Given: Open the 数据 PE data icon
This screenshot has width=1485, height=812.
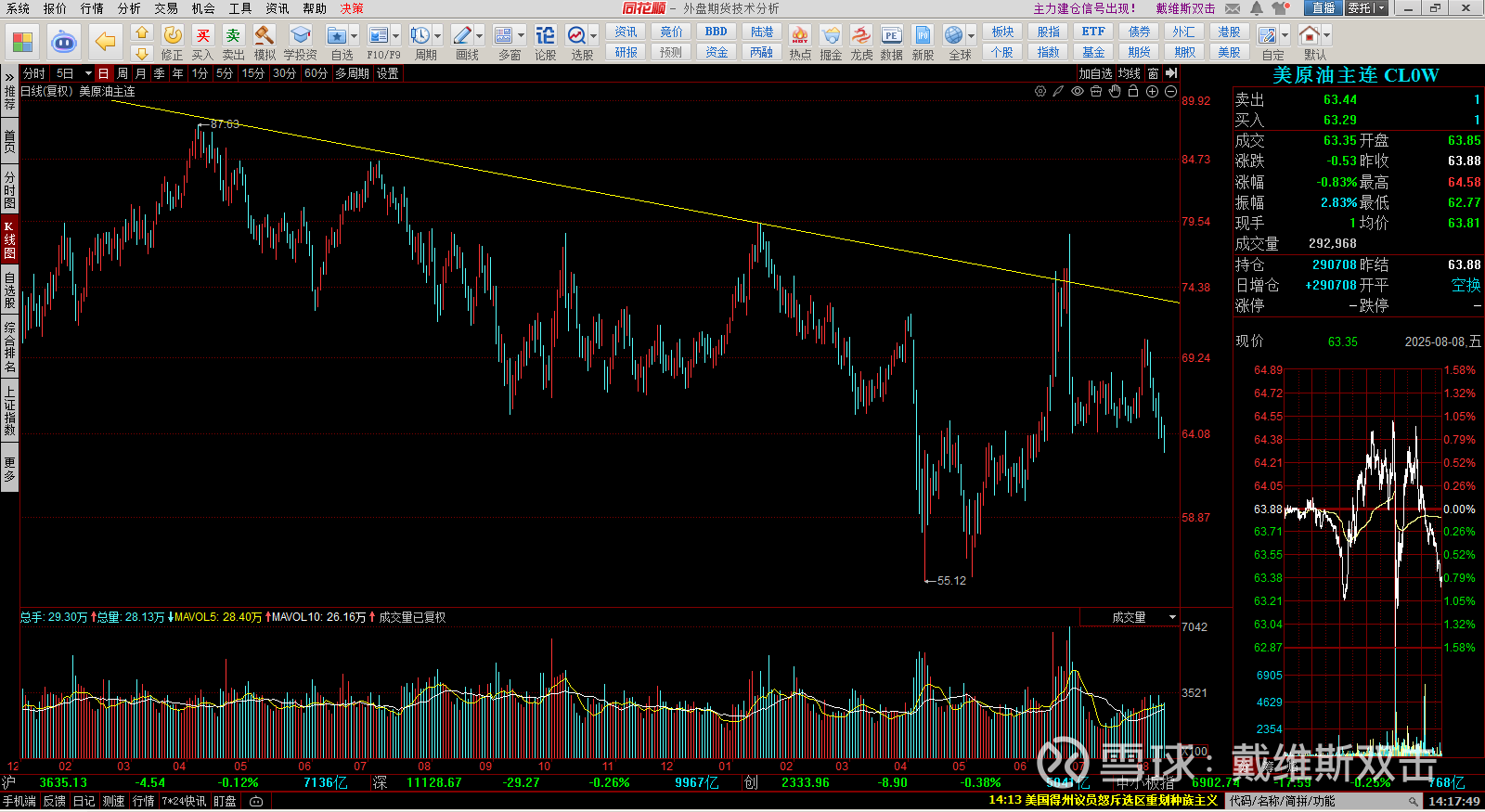Looking at the screenshot, I should point(892,42).
